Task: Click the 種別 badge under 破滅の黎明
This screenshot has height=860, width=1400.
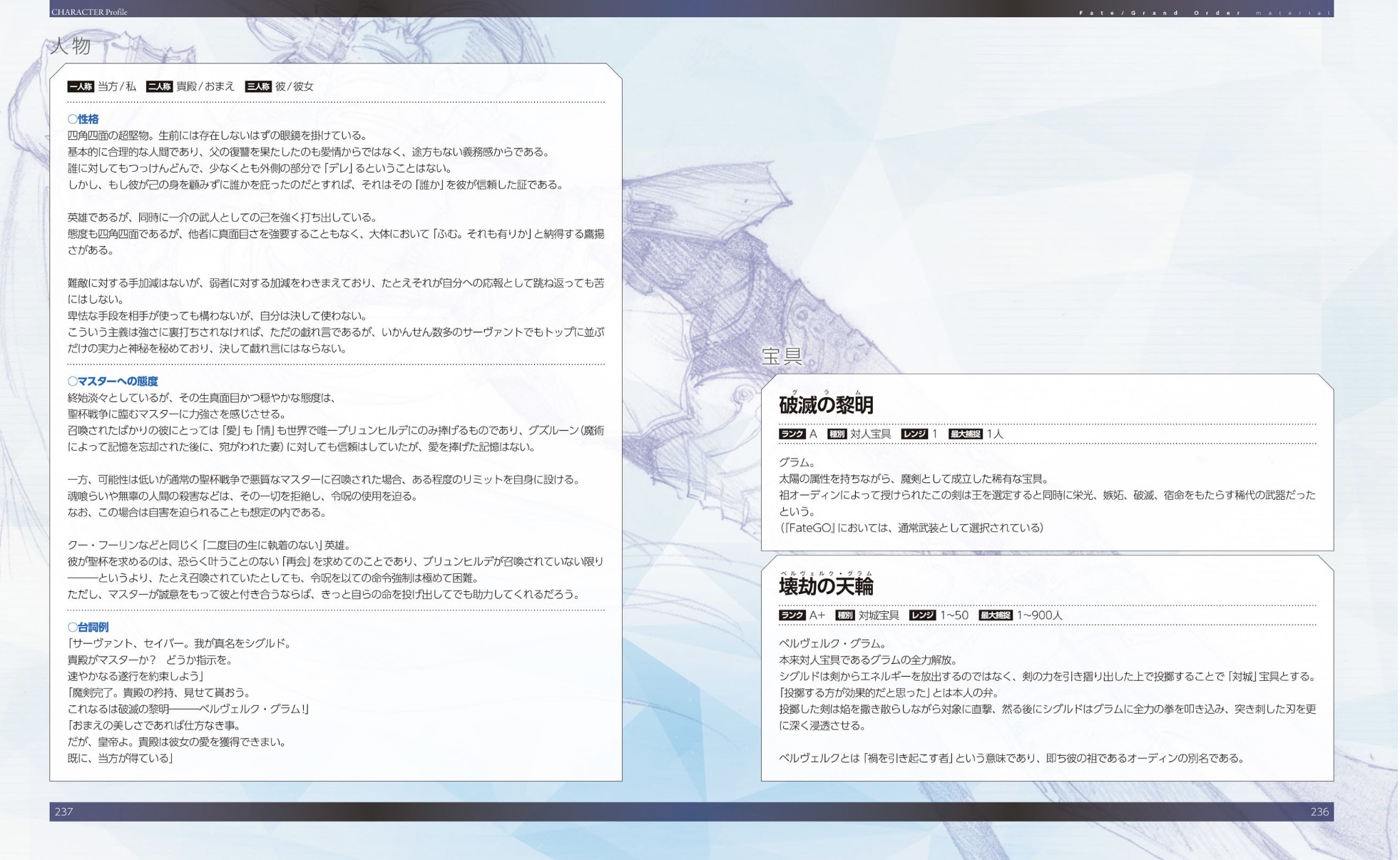Action: (836, 434)
